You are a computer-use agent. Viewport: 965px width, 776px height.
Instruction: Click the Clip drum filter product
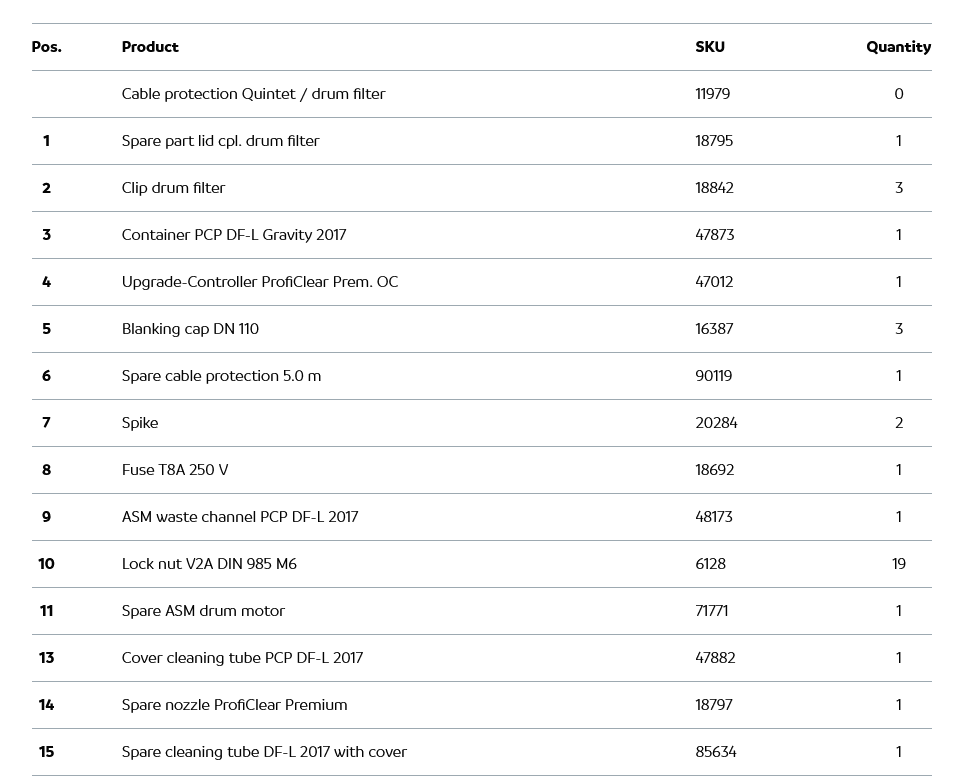point(173,188)
